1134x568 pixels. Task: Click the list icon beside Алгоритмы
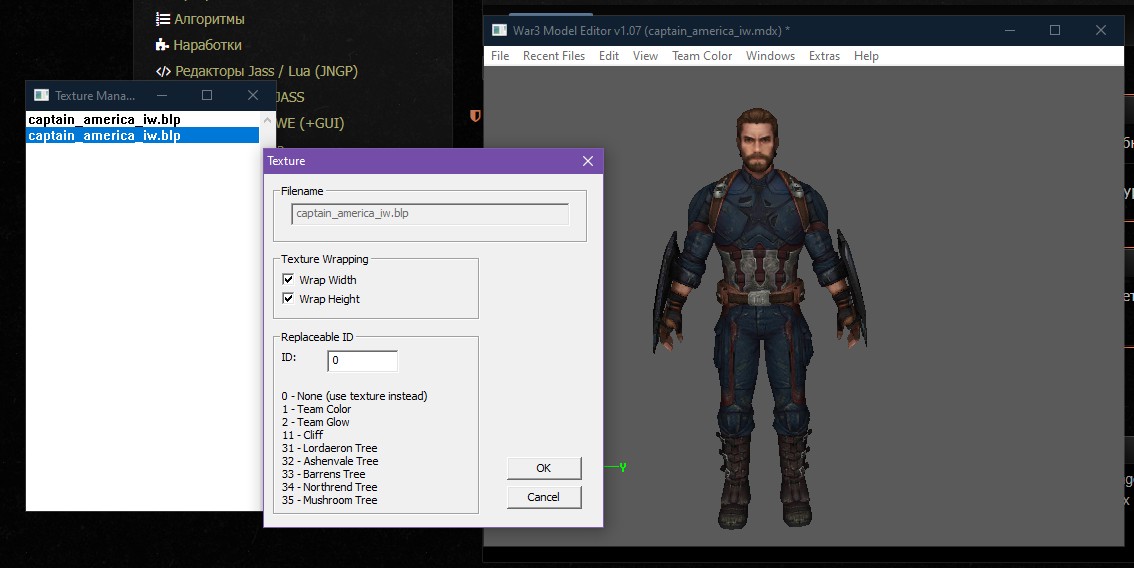coord(163,19)
